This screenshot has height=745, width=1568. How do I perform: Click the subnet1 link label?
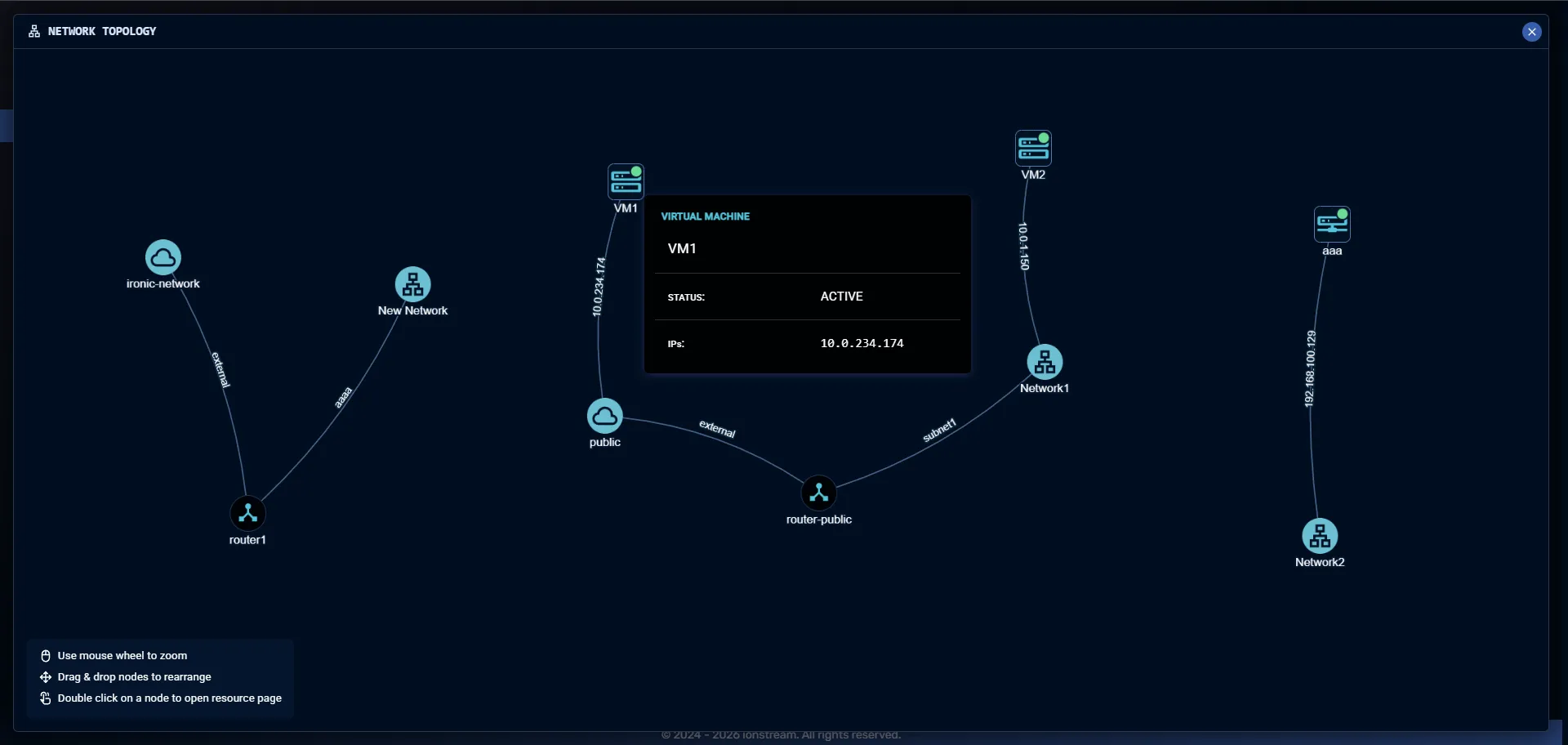tap(939, 430)
